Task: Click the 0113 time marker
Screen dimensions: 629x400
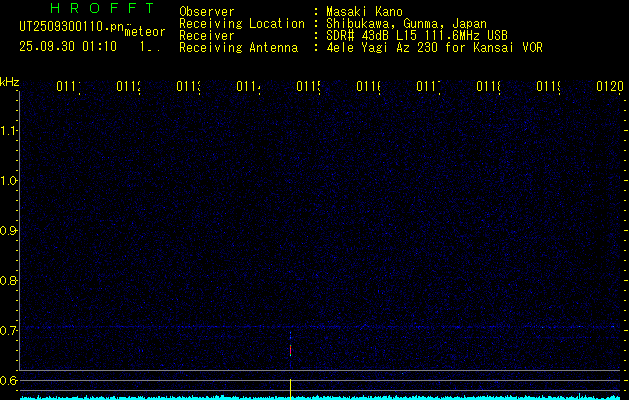Action: 188,87
